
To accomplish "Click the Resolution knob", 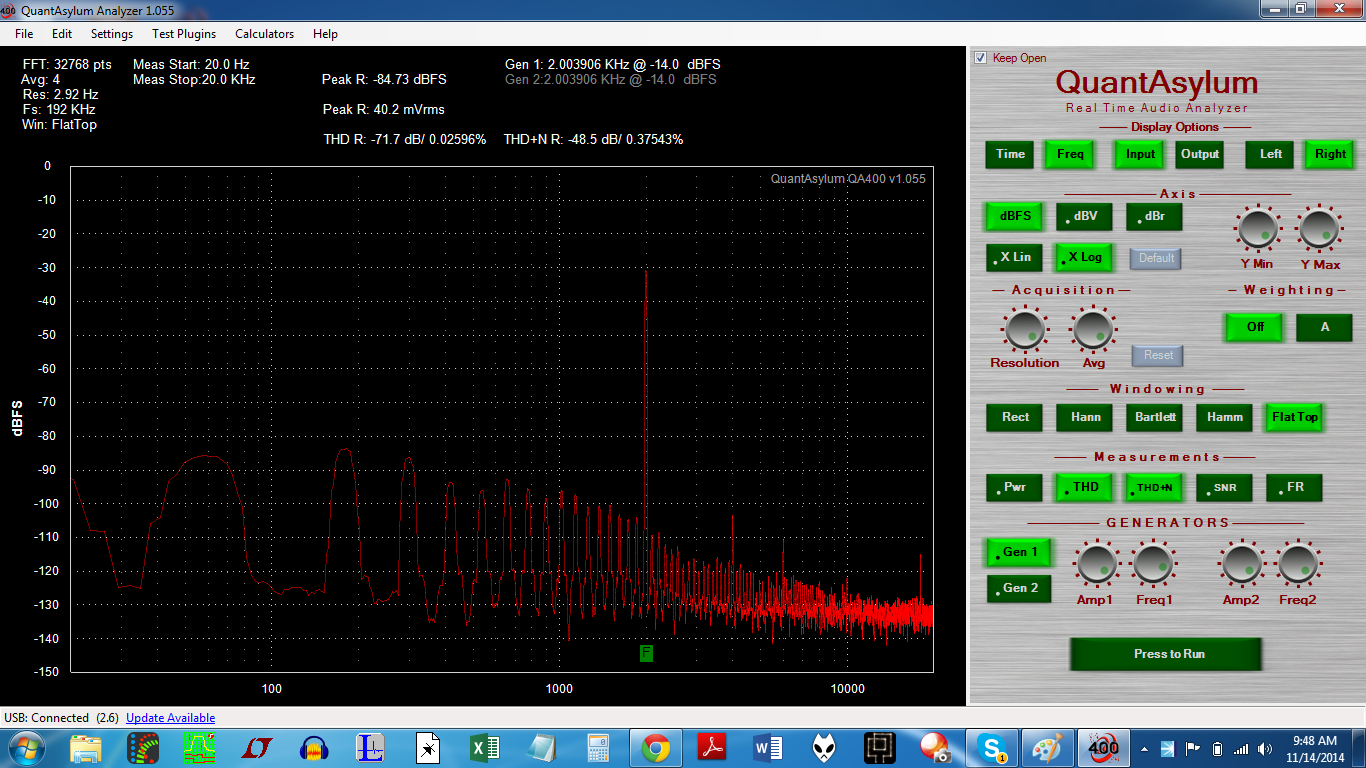I will point(1024,329).
